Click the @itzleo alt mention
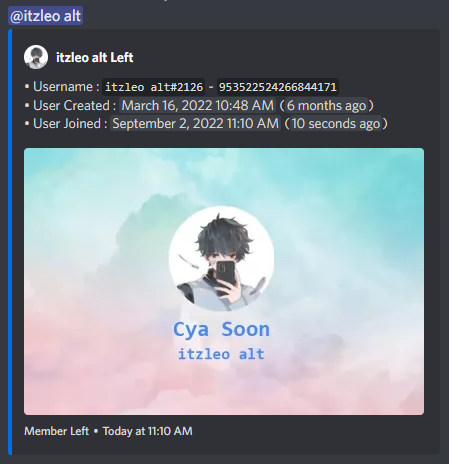This screenshot has width=449, height=464. coord(46,16)
